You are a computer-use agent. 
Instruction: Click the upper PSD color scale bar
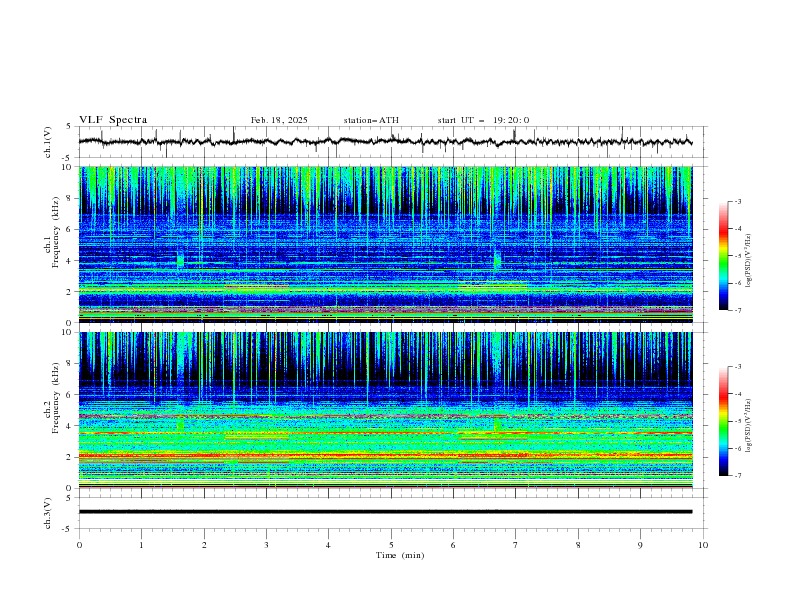click(x=723, y=256)
